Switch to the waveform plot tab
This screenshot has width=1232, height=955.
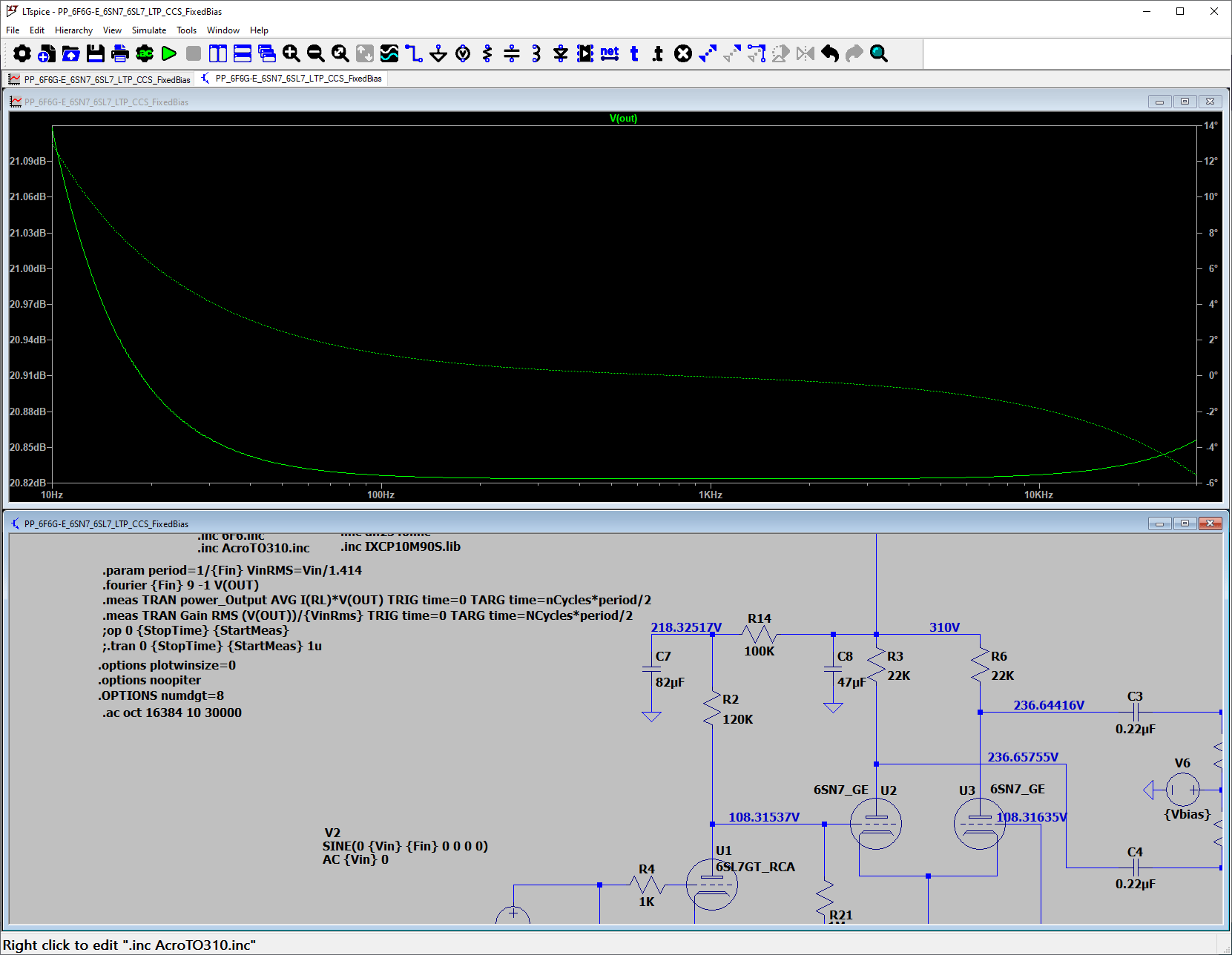coord(99,79)
